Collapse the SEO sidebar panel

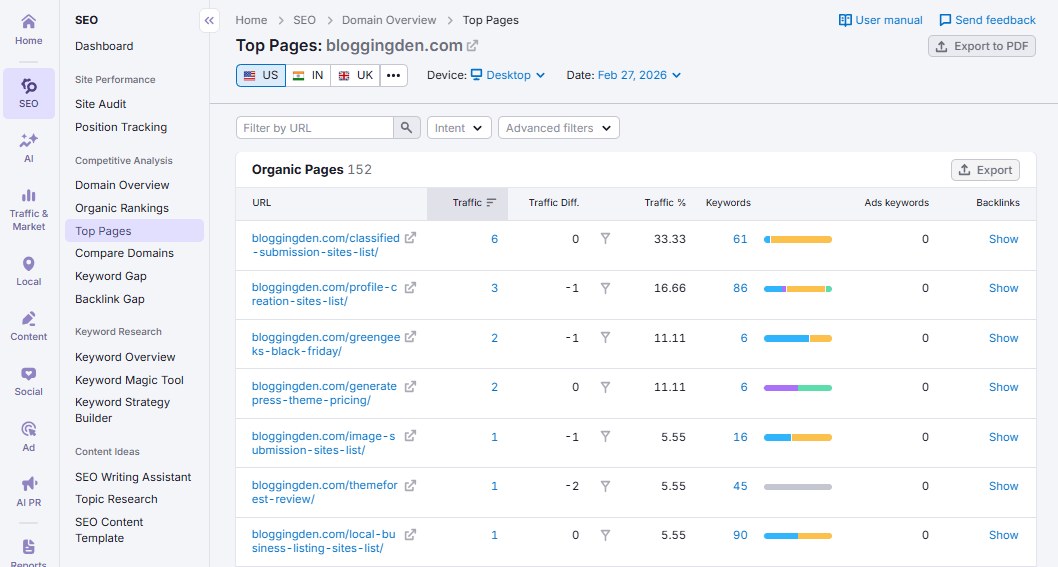click(x=209, y=20)
